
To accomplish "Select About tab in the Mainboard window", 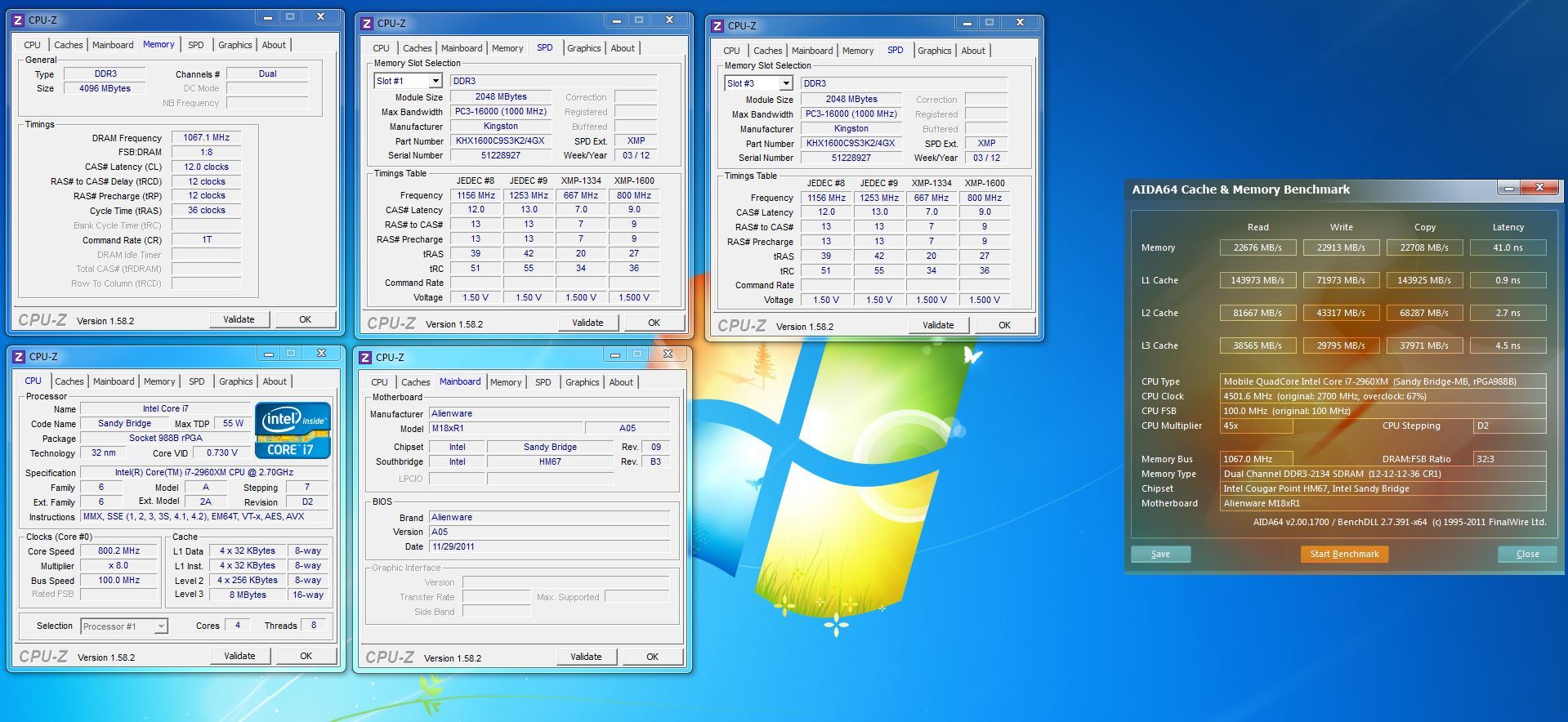I will [x=620, y=382].
